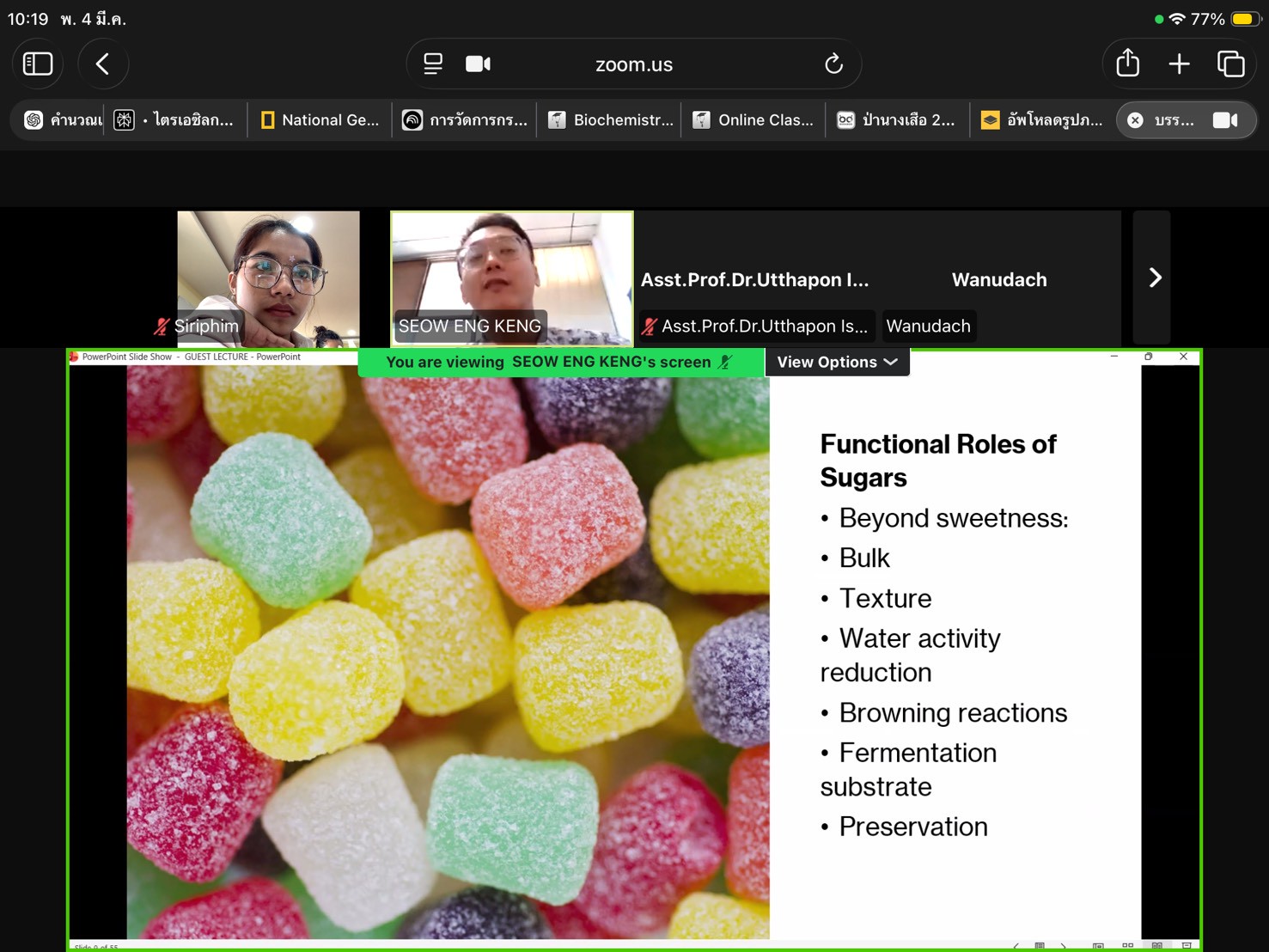Screen dimensions: 1269x952
Task: Click the zoom.us address field
Action: [x=634, y=64]
